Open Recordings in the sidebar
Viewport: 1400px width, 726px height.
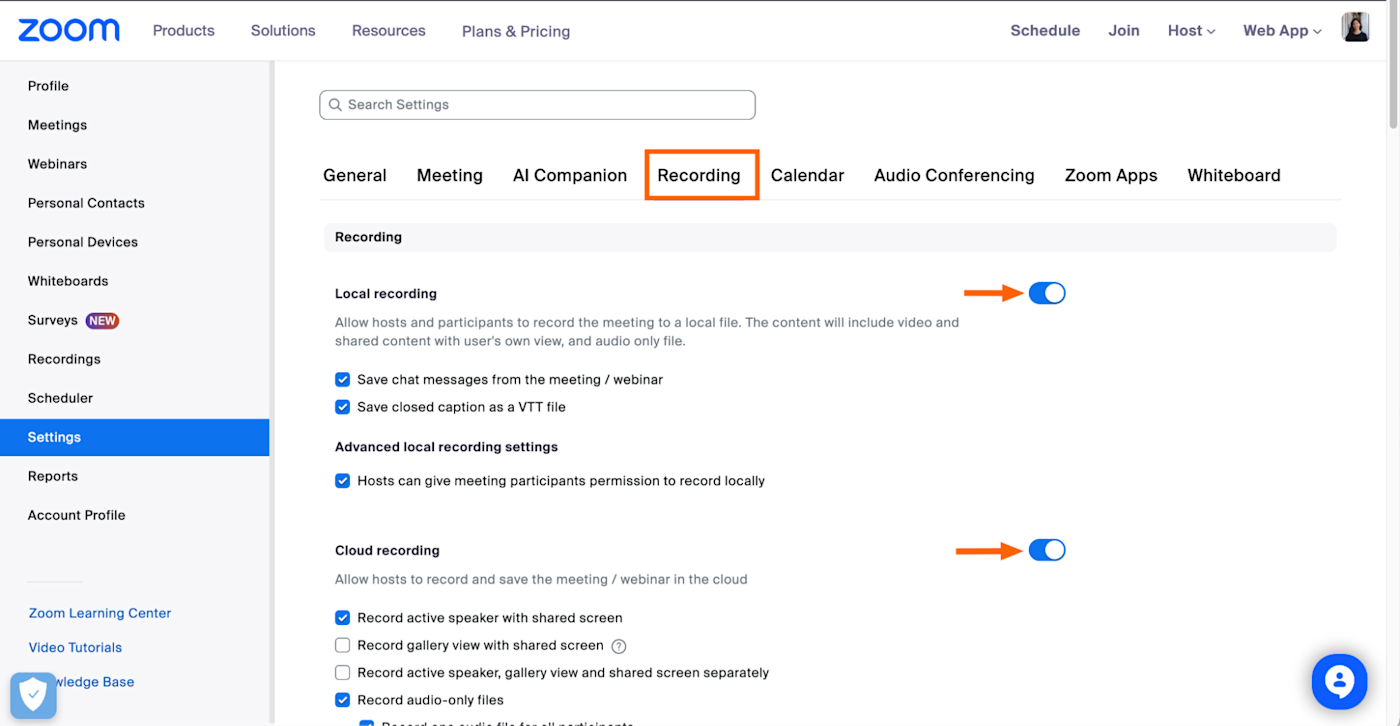click(64, 359)
